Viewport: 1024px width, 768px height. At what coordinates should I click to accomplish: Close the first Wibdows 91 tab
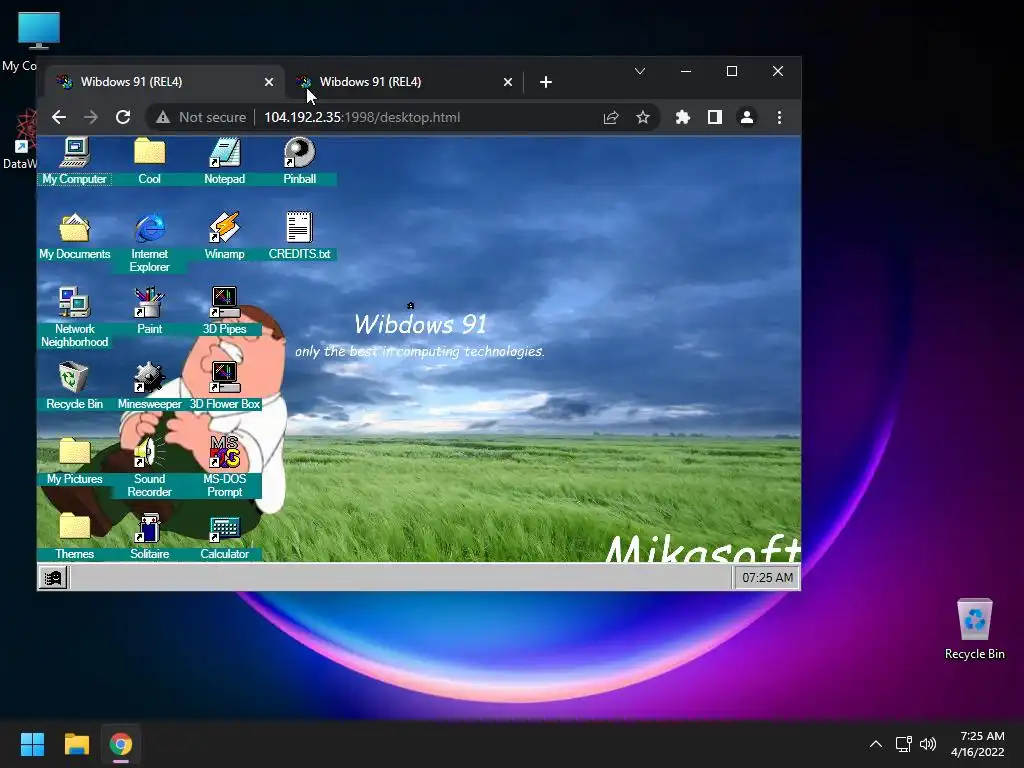(269, 82)
